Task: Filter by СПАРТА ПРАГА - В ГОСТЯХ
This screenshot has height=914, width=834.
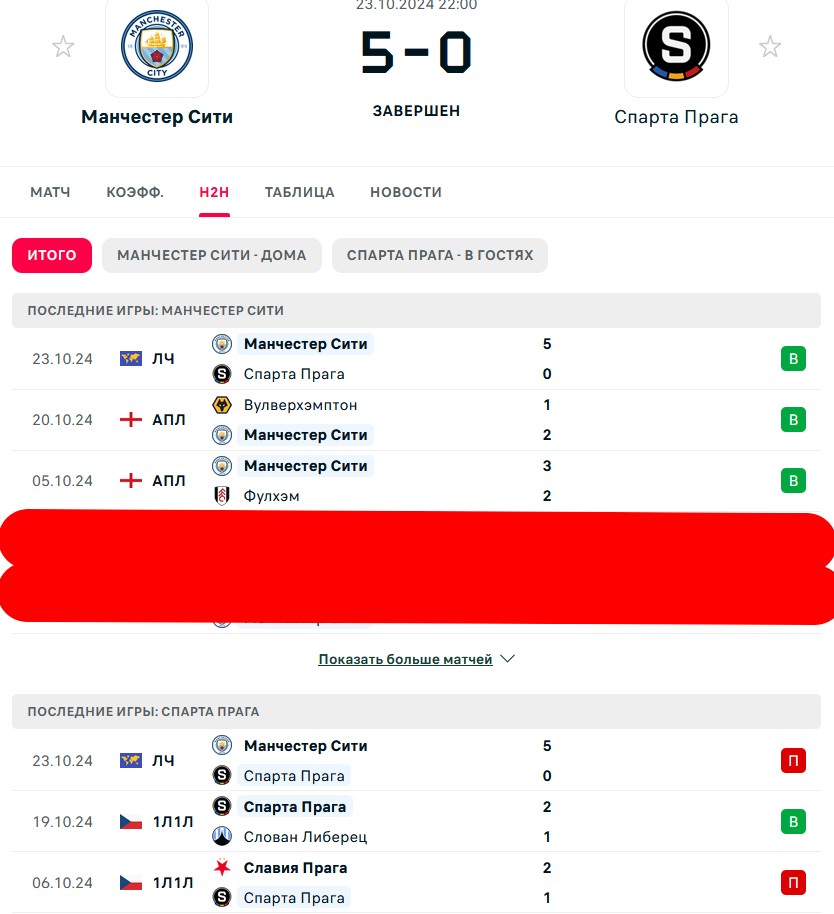Action: pos(440,255)
